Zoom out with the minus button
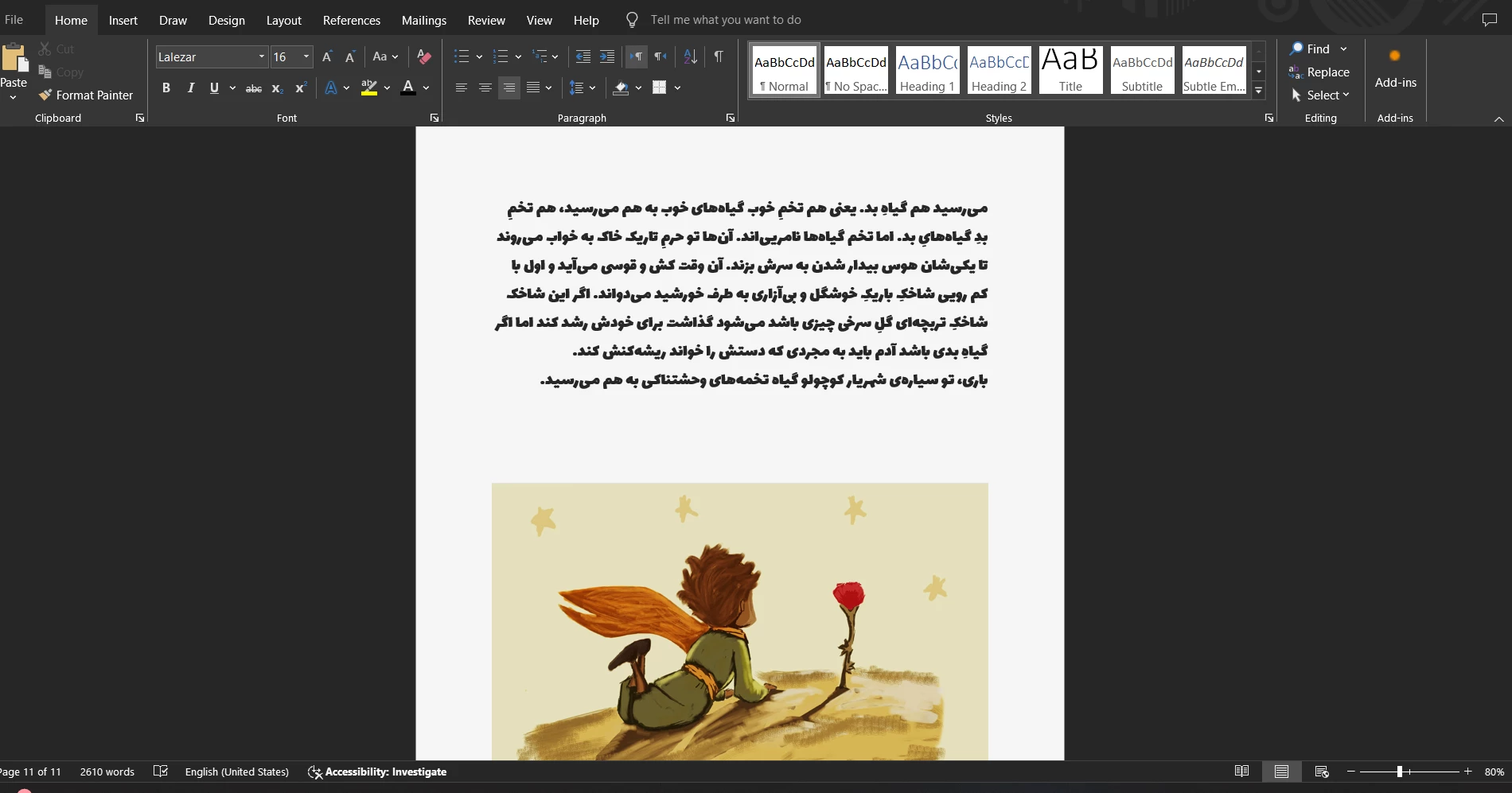Image resolution: width=1512 pixels, height=793 pixels. [1350, 772]
